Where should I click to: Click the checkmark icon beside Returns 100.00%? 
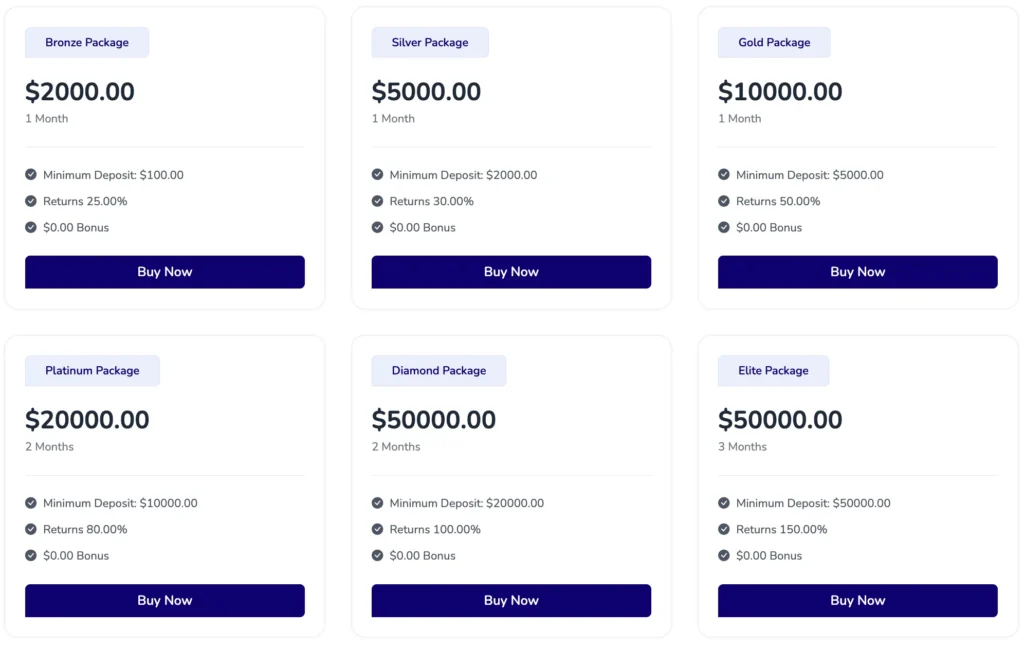pos(378,529)
